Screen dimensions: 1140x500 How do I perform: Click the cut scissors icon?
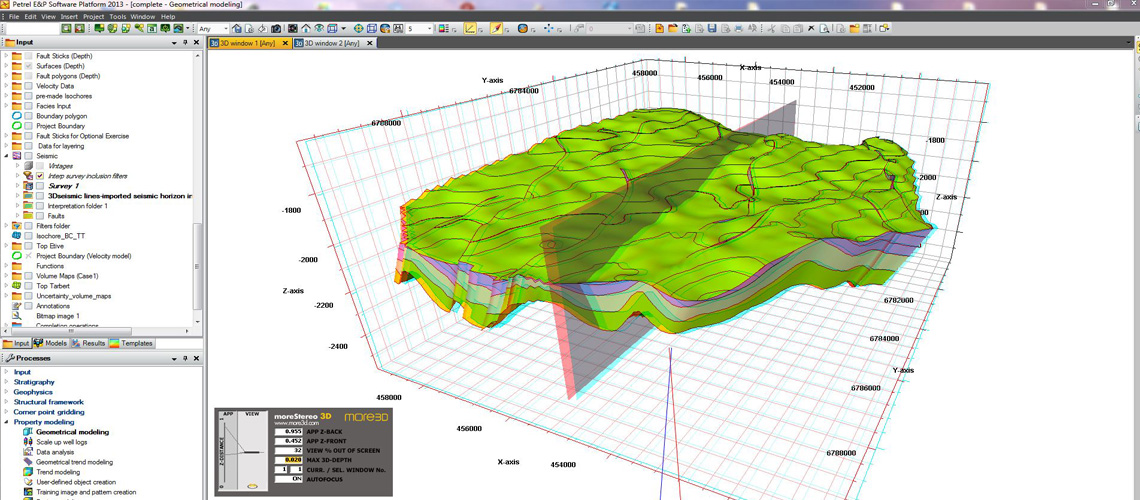[x=771, y=28]
